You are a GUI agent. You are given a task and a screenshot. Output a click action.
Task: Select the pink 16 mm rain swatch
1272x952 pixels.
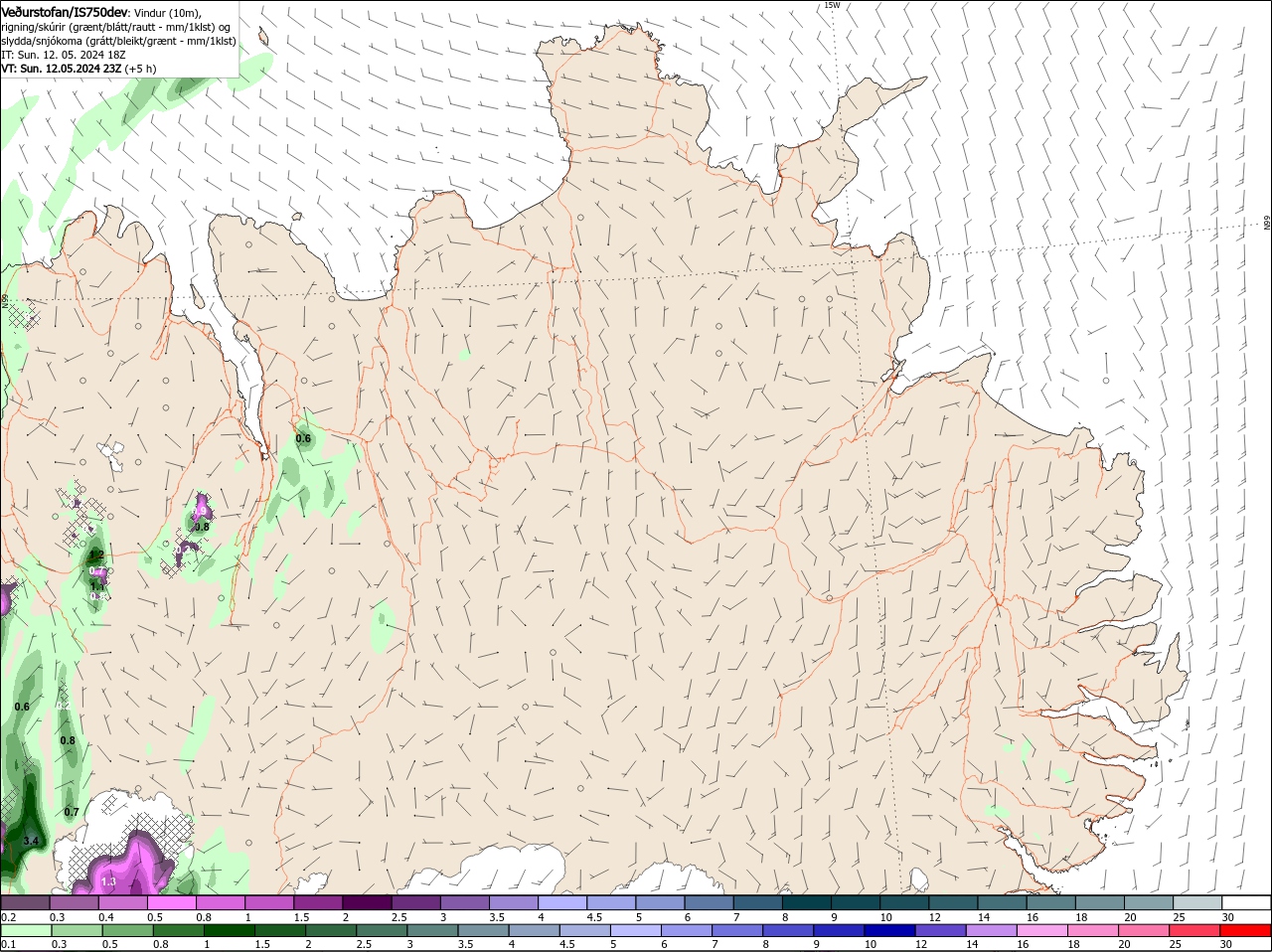[1042, 931]
